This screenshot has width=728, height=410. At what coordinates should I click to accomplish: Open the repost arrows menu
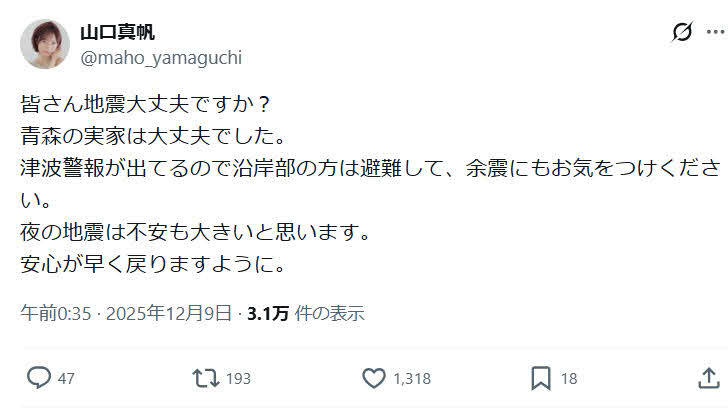point(205,378)
